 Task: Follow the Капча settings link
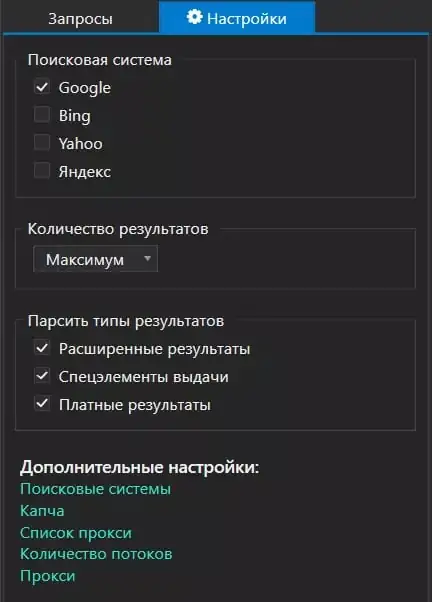(x=42, y=511)
